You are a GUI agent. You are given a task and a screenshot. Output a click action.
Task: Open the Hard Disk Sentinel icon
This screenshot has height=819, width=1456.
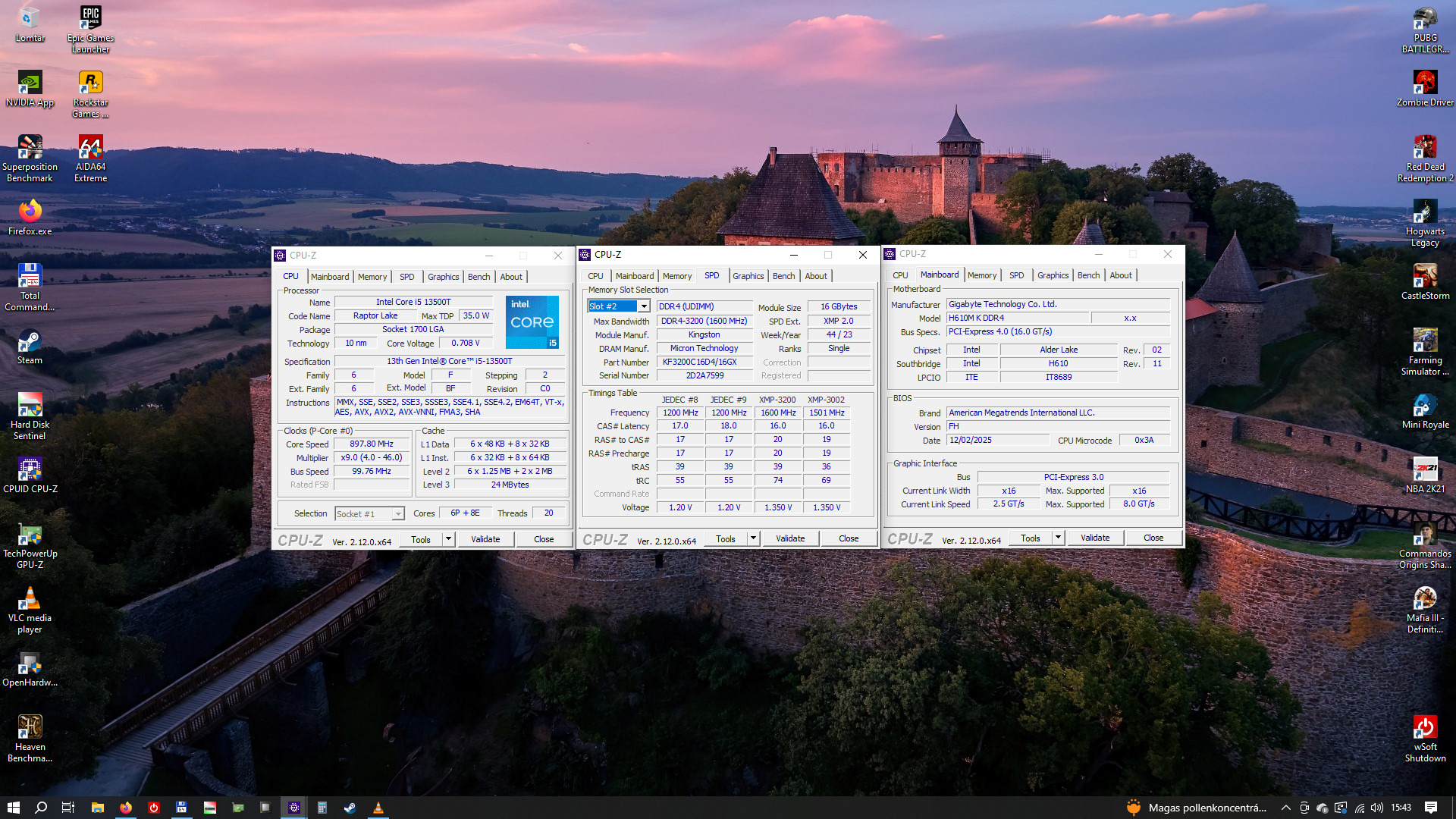point(30,406)
